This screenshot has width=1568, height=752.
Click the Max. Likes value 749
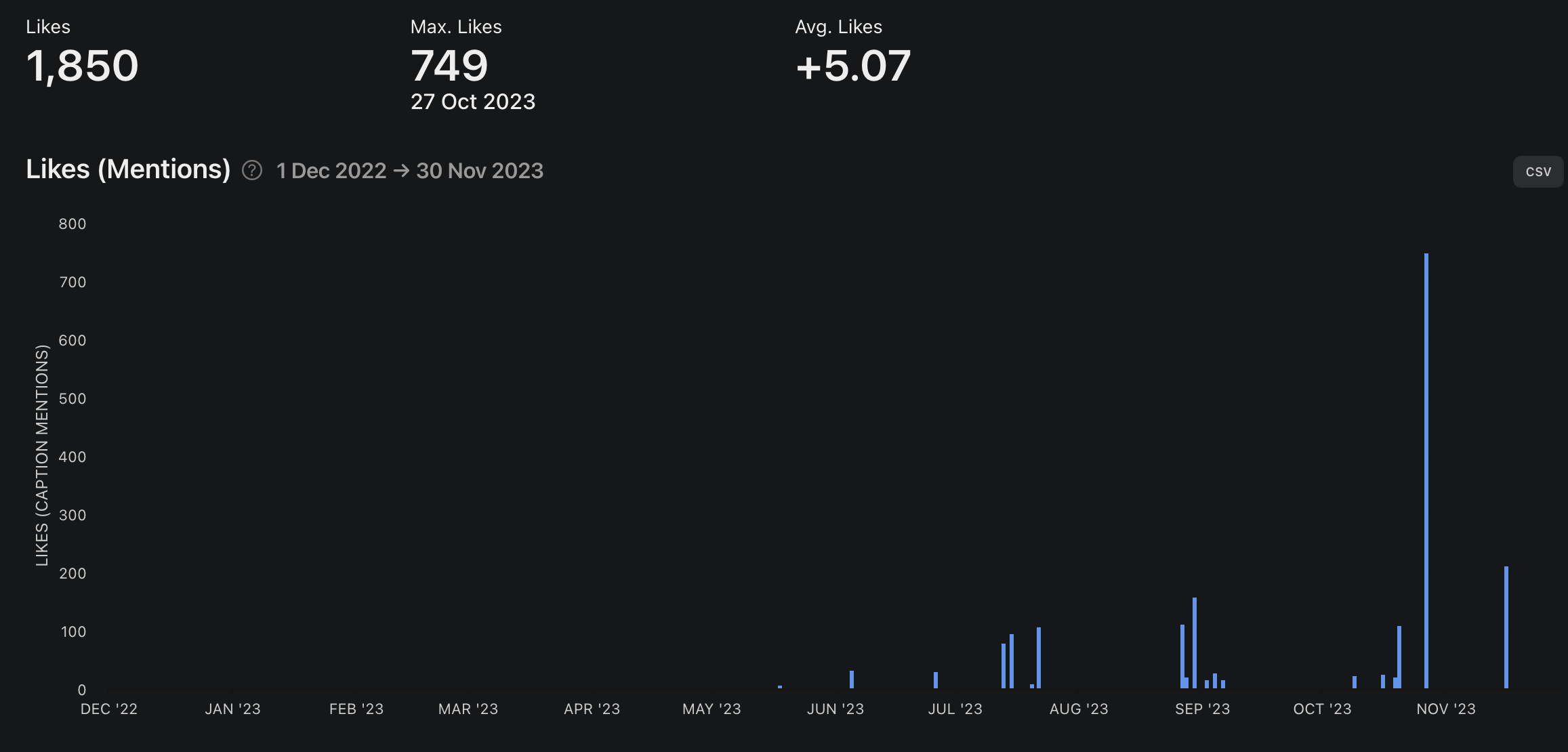pos(449,66)
